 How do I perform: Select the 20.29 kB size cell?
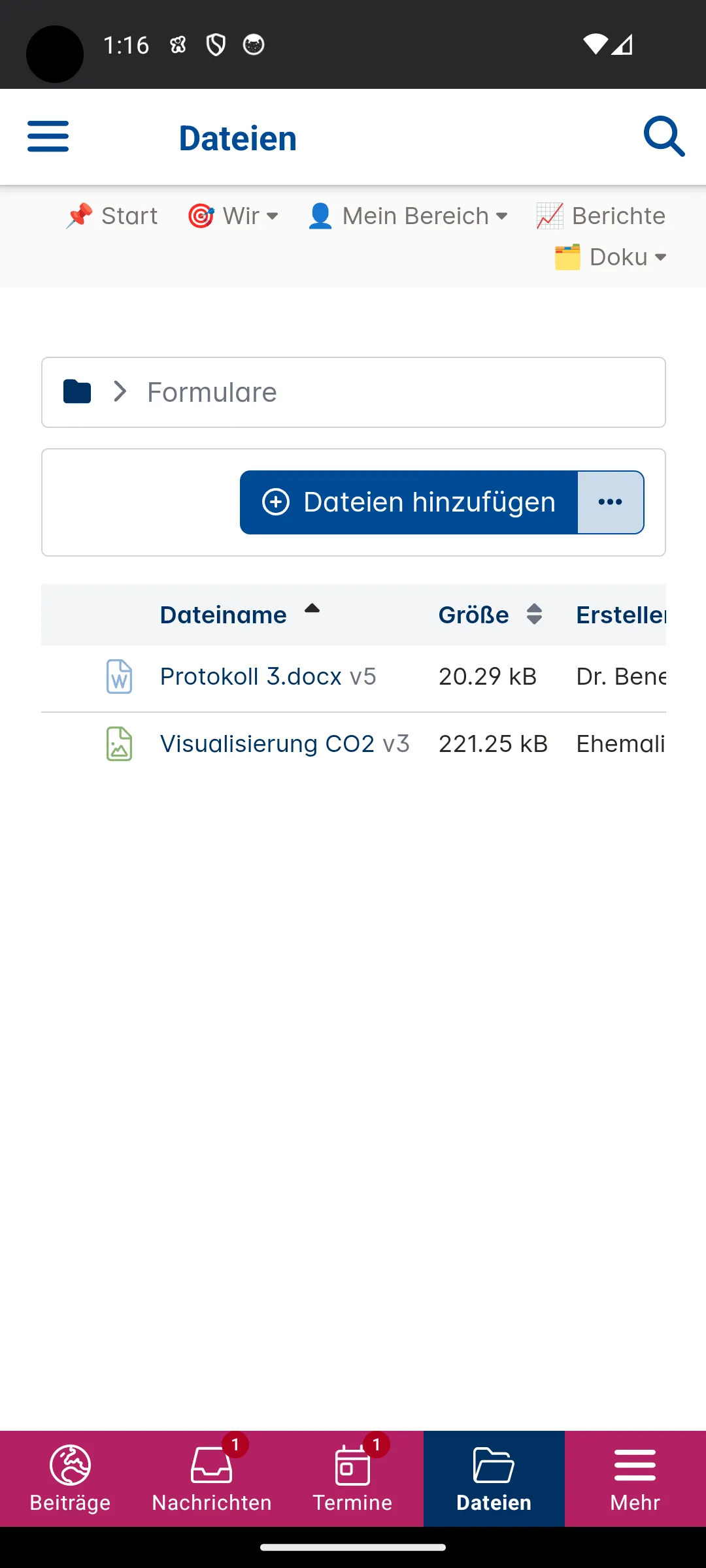click(x=488, y=677)
